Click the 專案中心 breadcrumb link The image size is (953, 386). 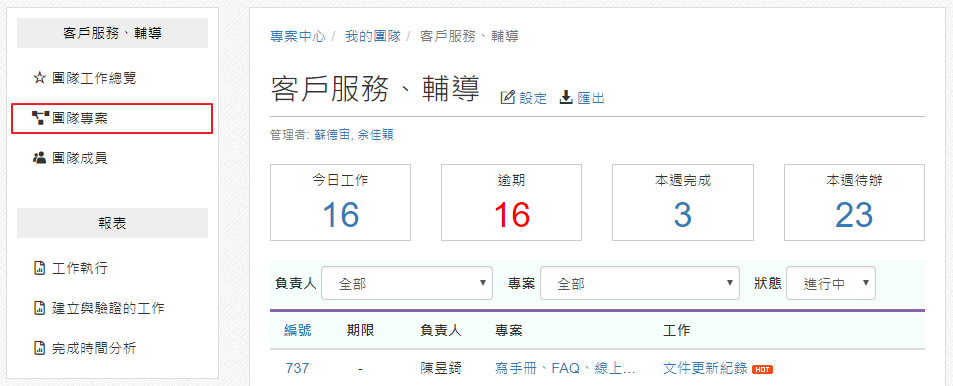298,36
